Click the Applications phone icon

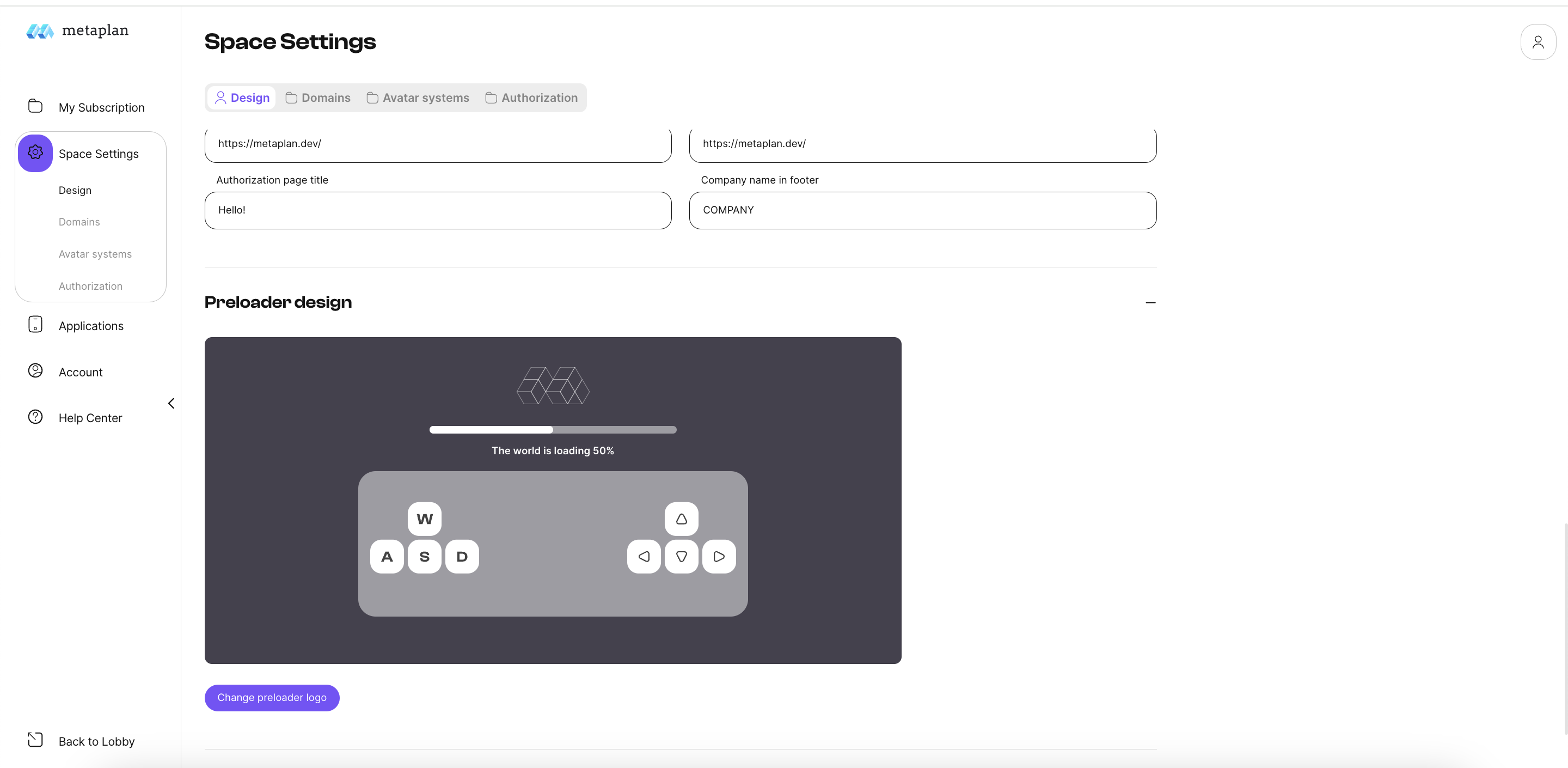pyautogui.click(x=35, y=325)
